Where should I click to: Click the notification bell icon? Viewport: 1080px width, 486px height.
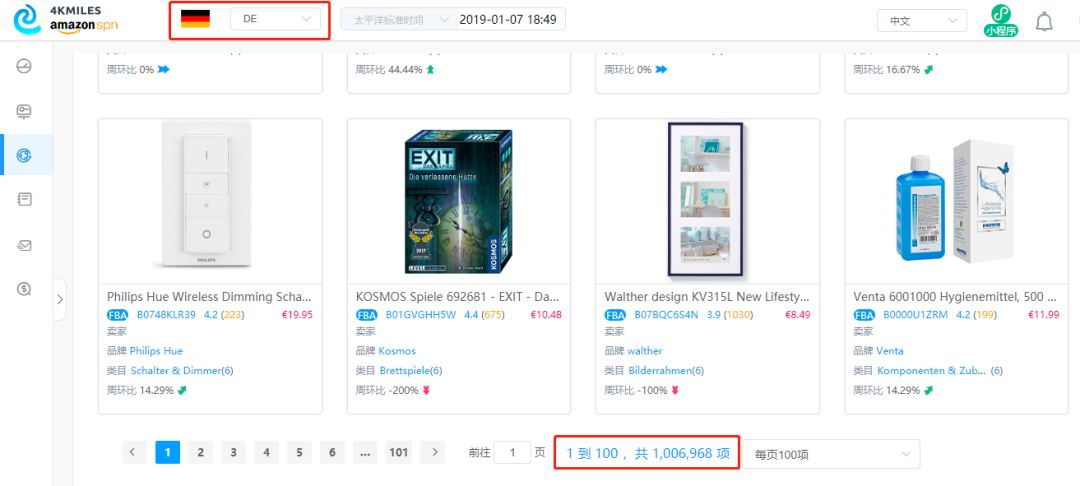coord(1044,21)
